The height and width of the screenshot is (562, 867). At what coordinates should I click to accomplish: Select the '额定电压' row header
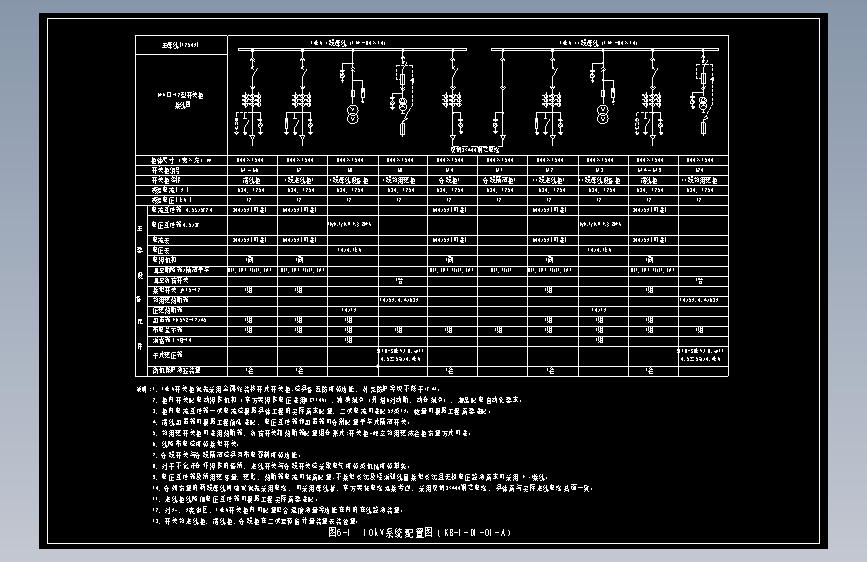coord(171,200)
